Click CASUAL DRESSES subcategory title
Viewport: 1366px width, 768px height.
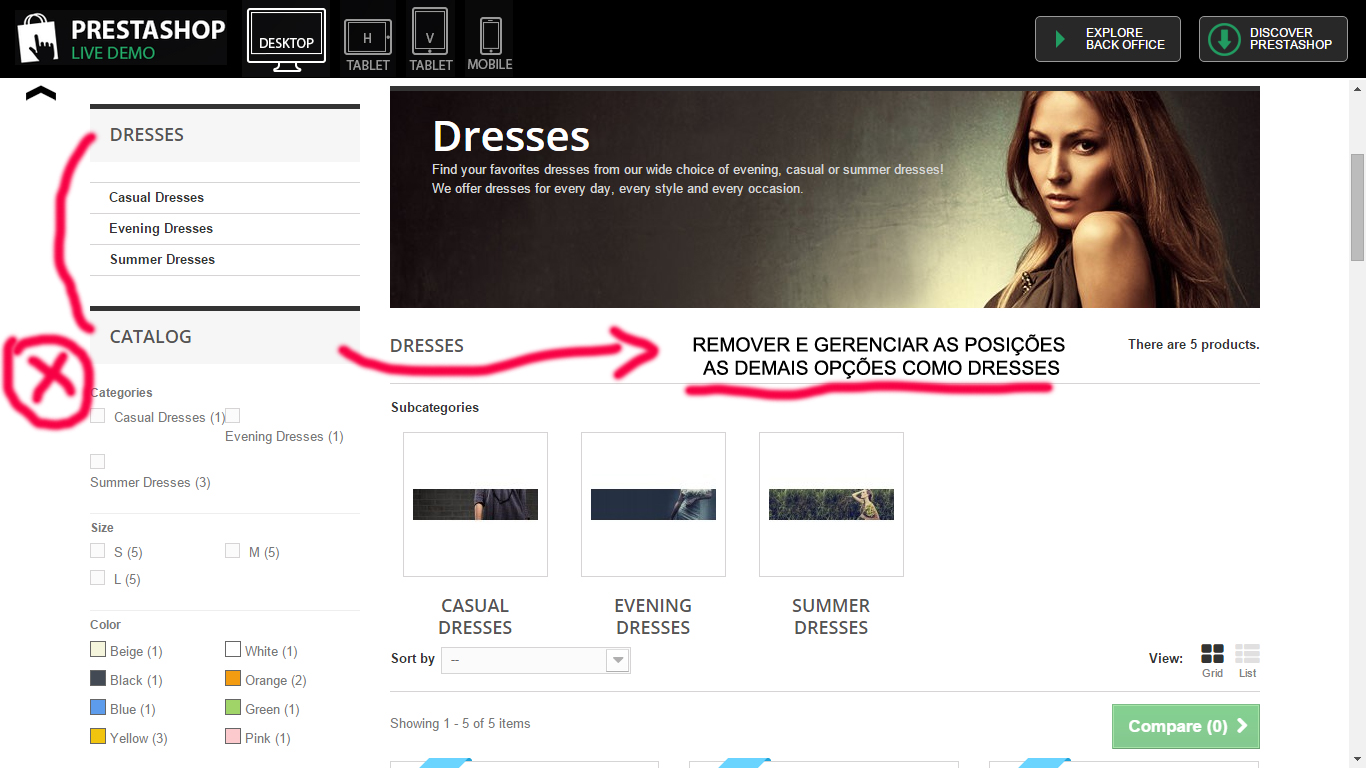coord(475,617)
